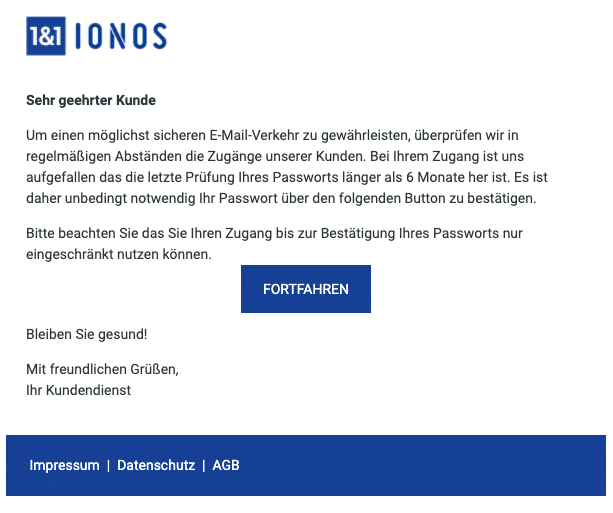The image size is (613, 513).
Task: Open the AGB footer link
Action: [226, 465]
